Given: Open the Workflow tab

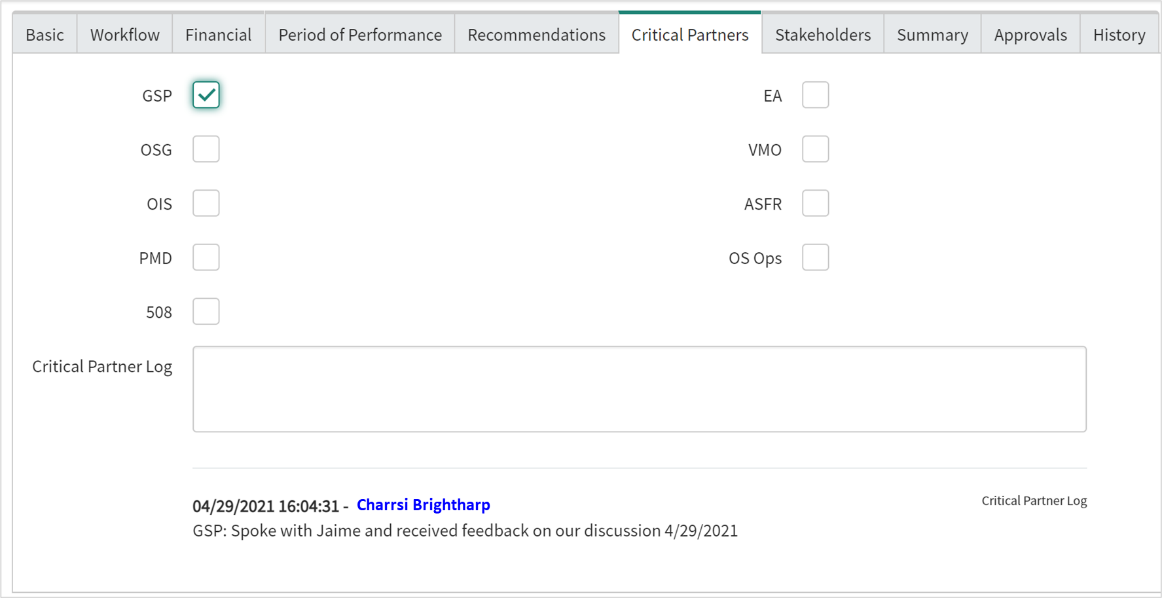Looking at the screenshot, I should click(125, 34).
